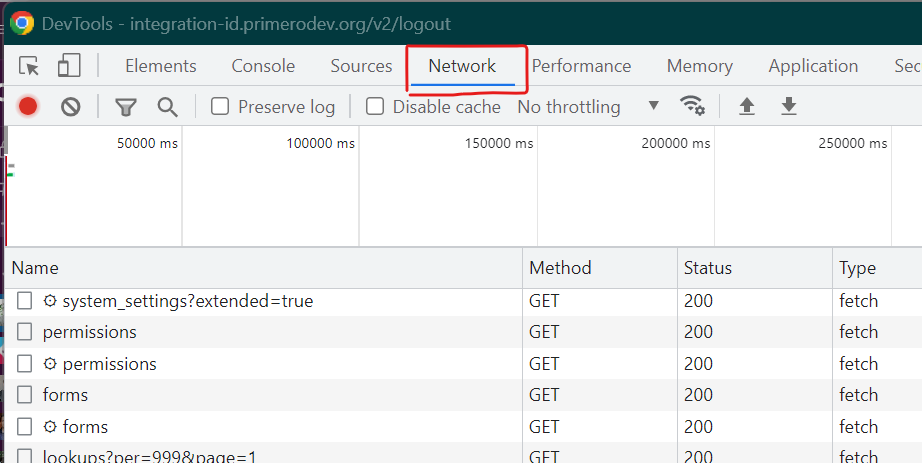Open the network search magnifier icon
The height and width of the screenshot is (463, 922).
click(168, 107)
